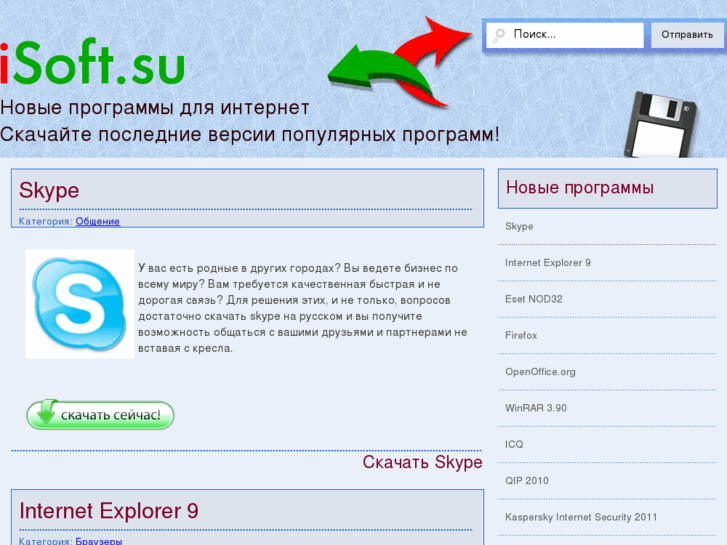Viewport: 727px width, 545px height.
Task: Focus the Поиск search input field
Action: coord(565,35)
